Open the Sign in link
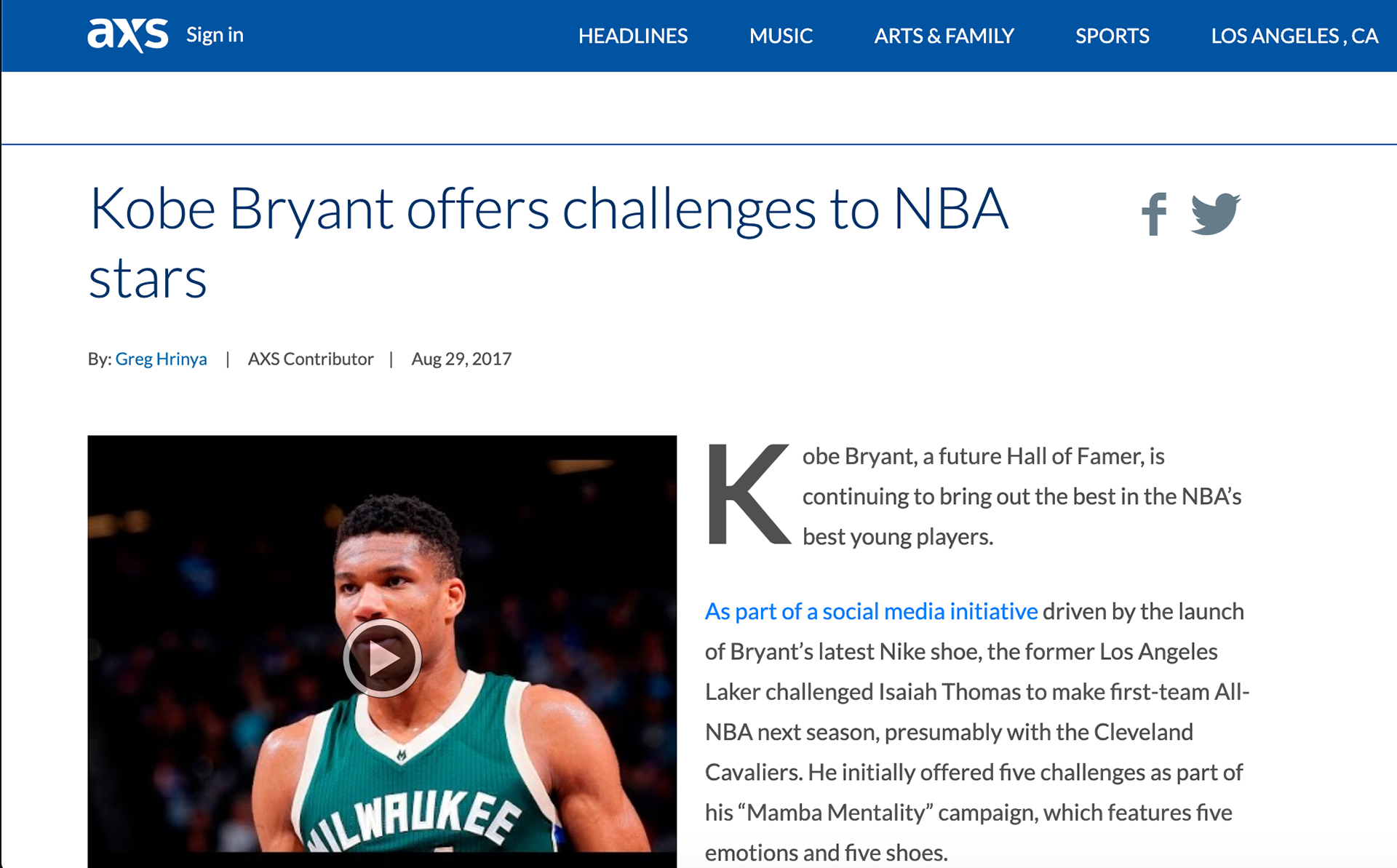The height and width of the screenshot is (868, 1397). click(x=215, y=35)
